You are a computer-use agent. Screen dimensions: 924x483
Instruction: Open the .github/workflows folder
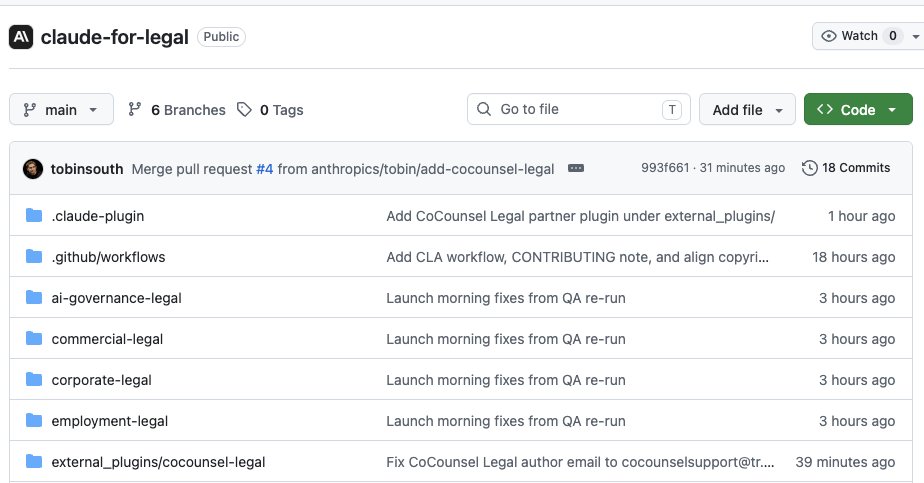click(108, 257)
